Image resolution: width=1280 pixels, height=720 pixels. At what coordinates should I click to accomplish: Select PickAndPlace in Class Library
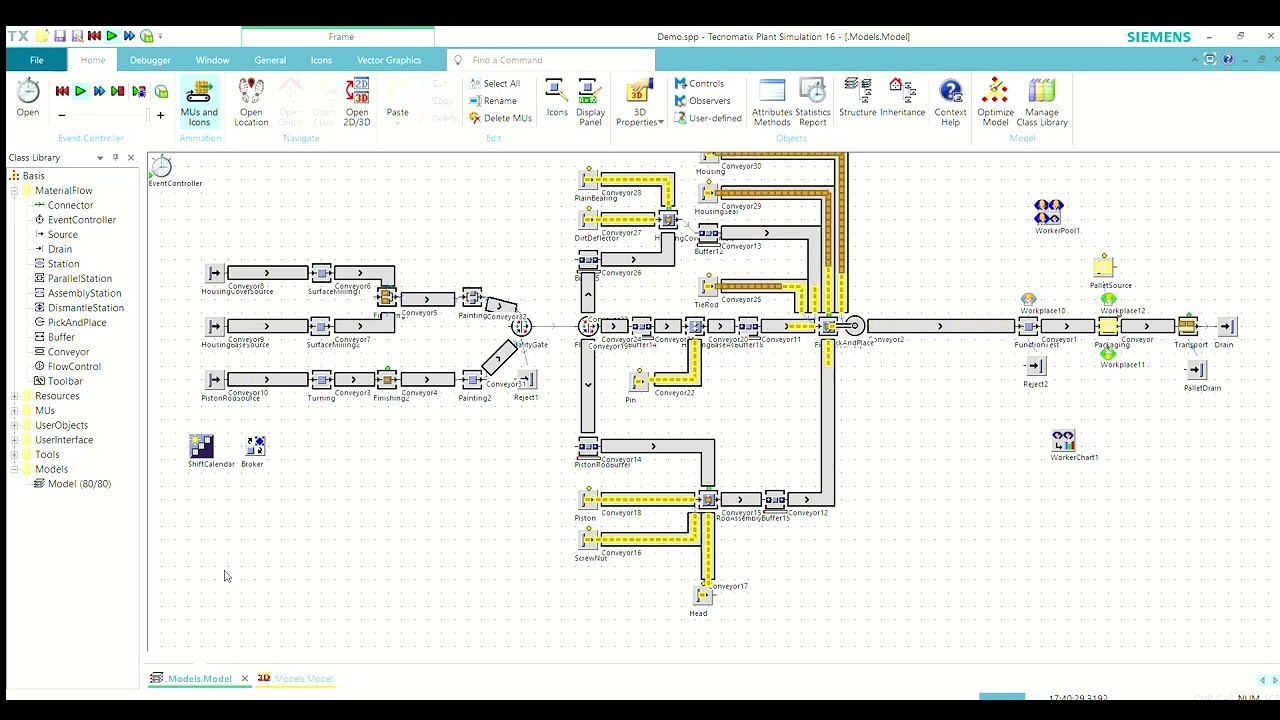point(77,322)
